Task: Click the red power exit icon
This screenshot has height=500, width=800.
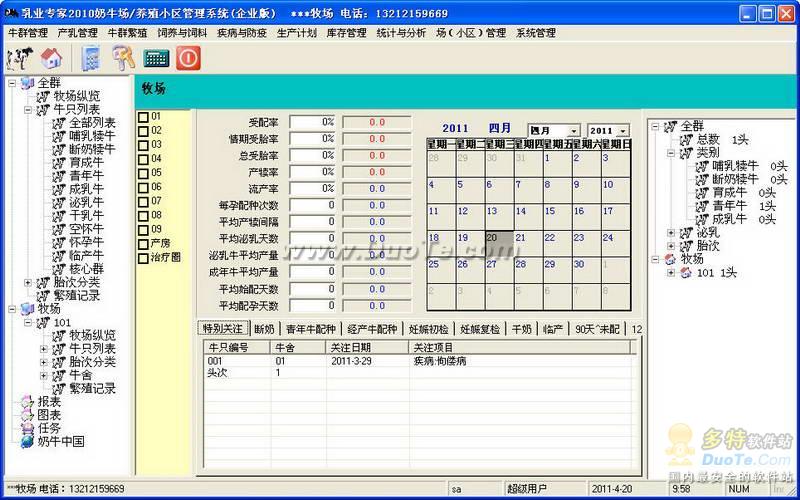Action: pos(188,58)
